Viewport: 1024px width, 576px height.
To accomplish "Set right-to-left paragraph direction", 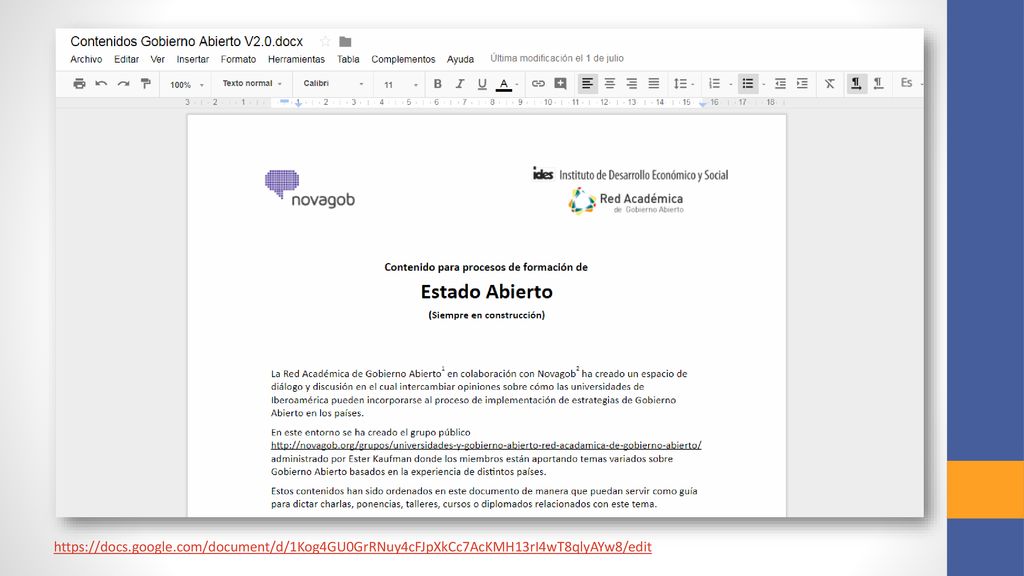I will 878,84.
